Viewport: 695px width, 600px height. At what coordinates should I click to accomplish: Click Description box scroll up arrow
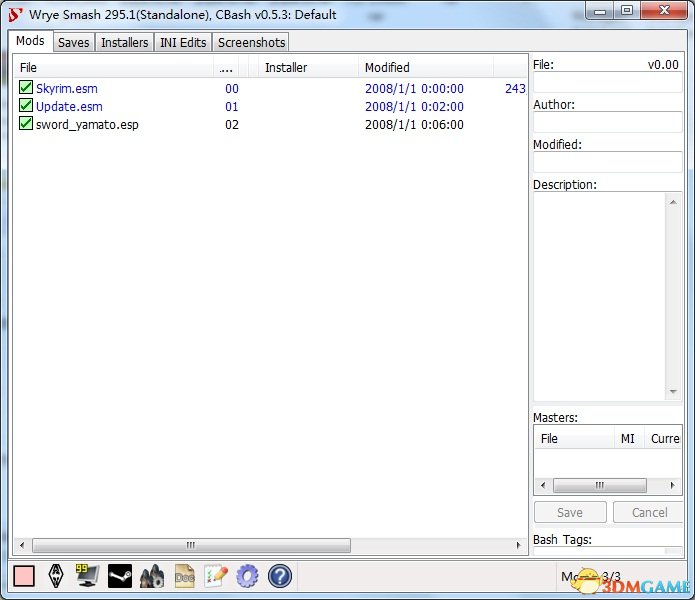[673, 202]
